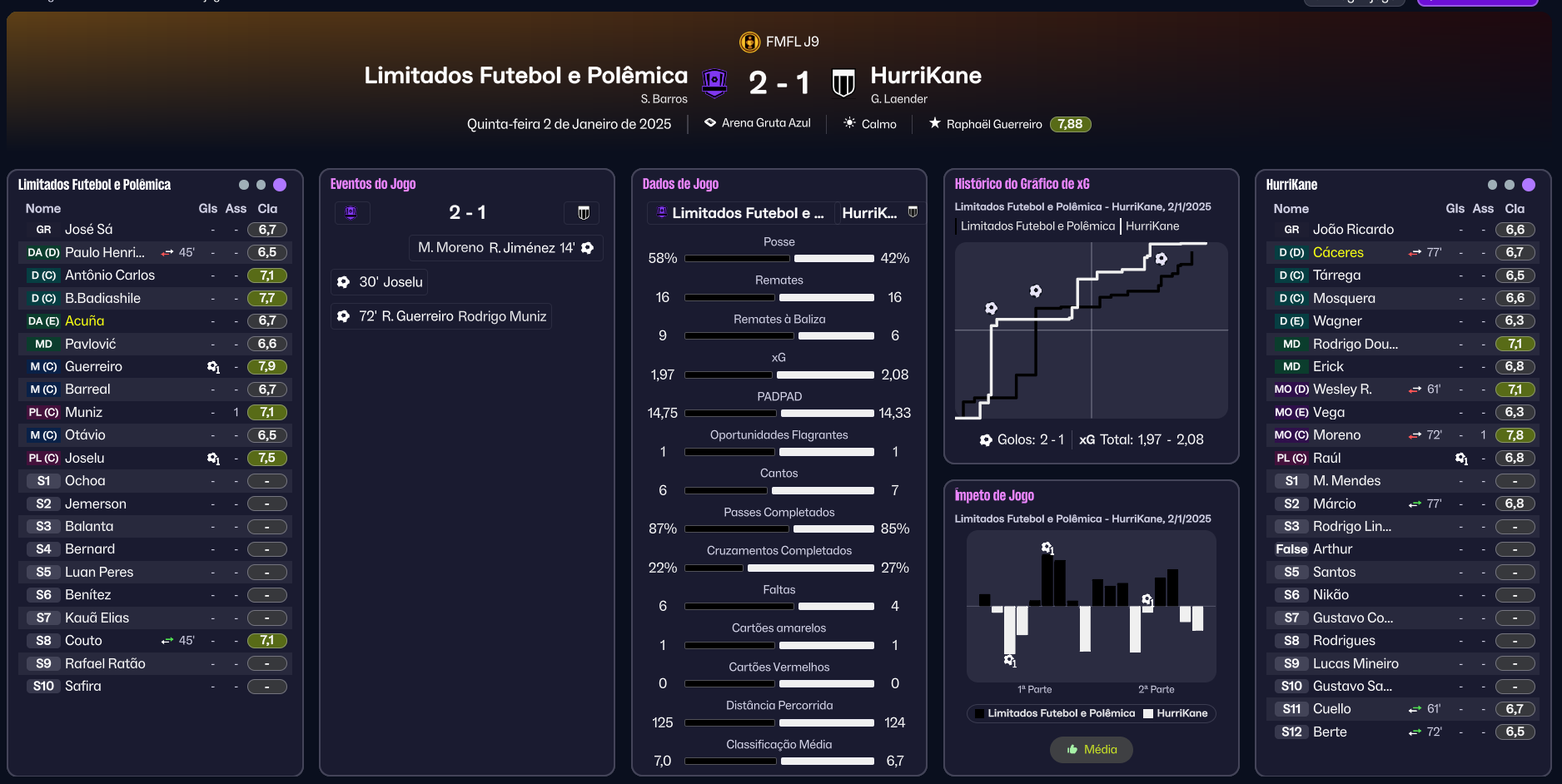
Task: Toggle the Média button under Ímpeto de Jogo
Action: click(x=1091, y=749)
